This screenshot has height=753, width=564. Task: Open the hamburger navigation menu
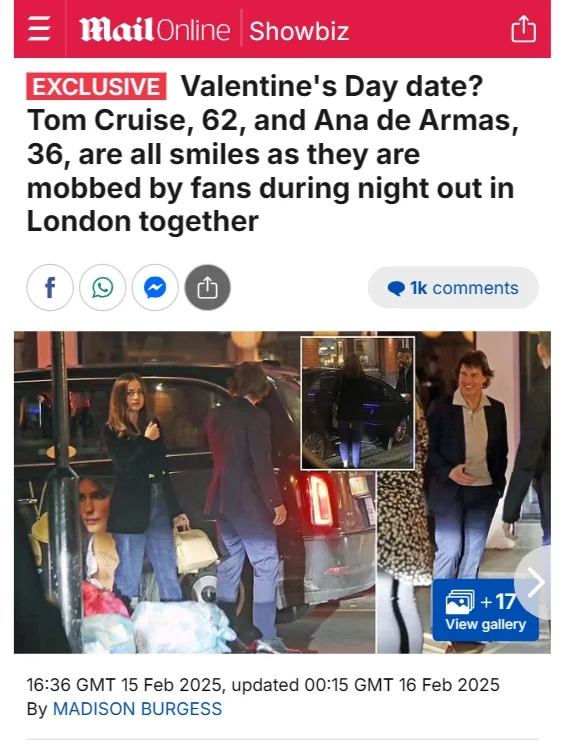coord(39,29)
